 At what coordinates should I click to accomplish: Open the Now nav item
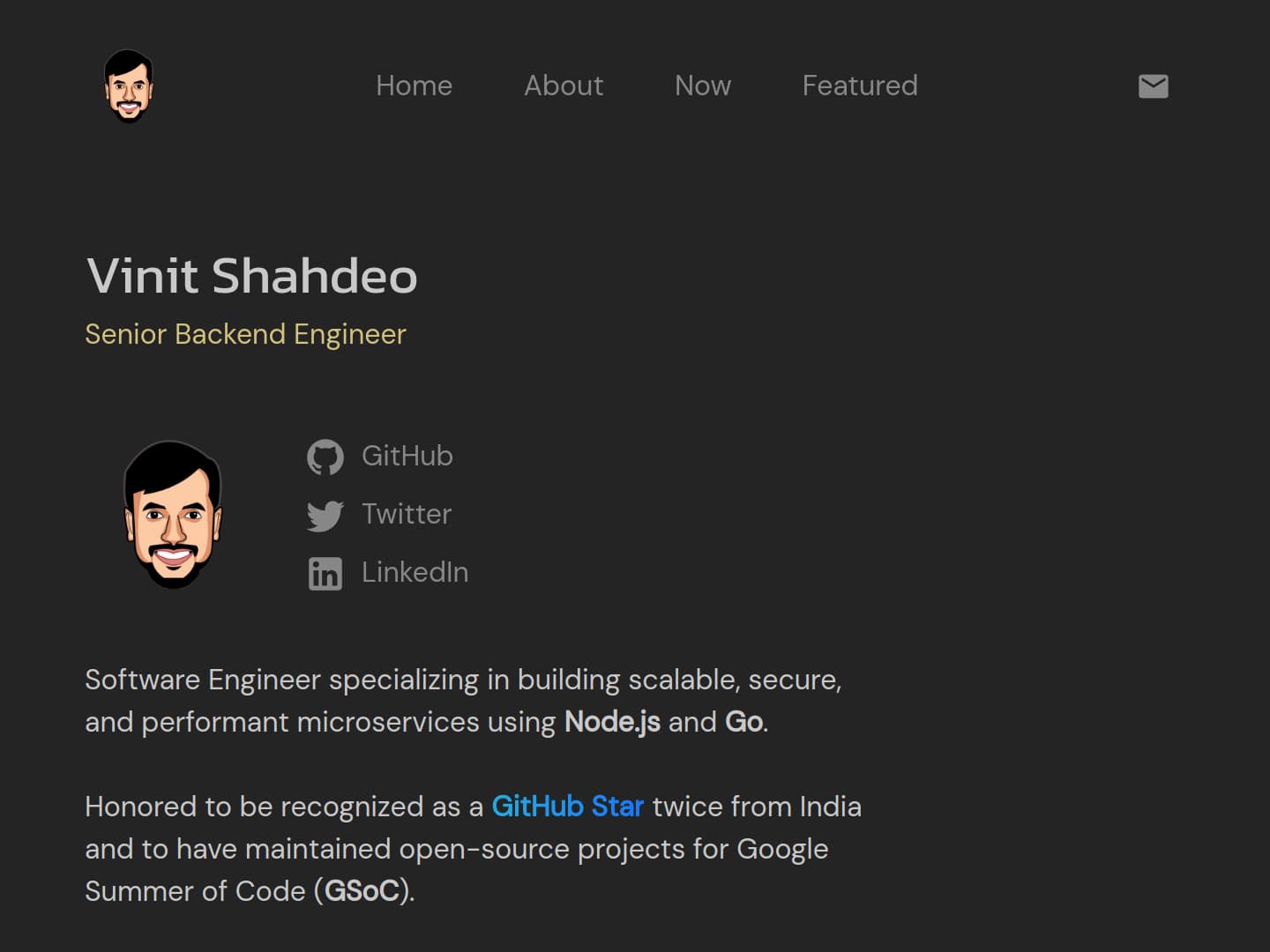pos(703,86)
